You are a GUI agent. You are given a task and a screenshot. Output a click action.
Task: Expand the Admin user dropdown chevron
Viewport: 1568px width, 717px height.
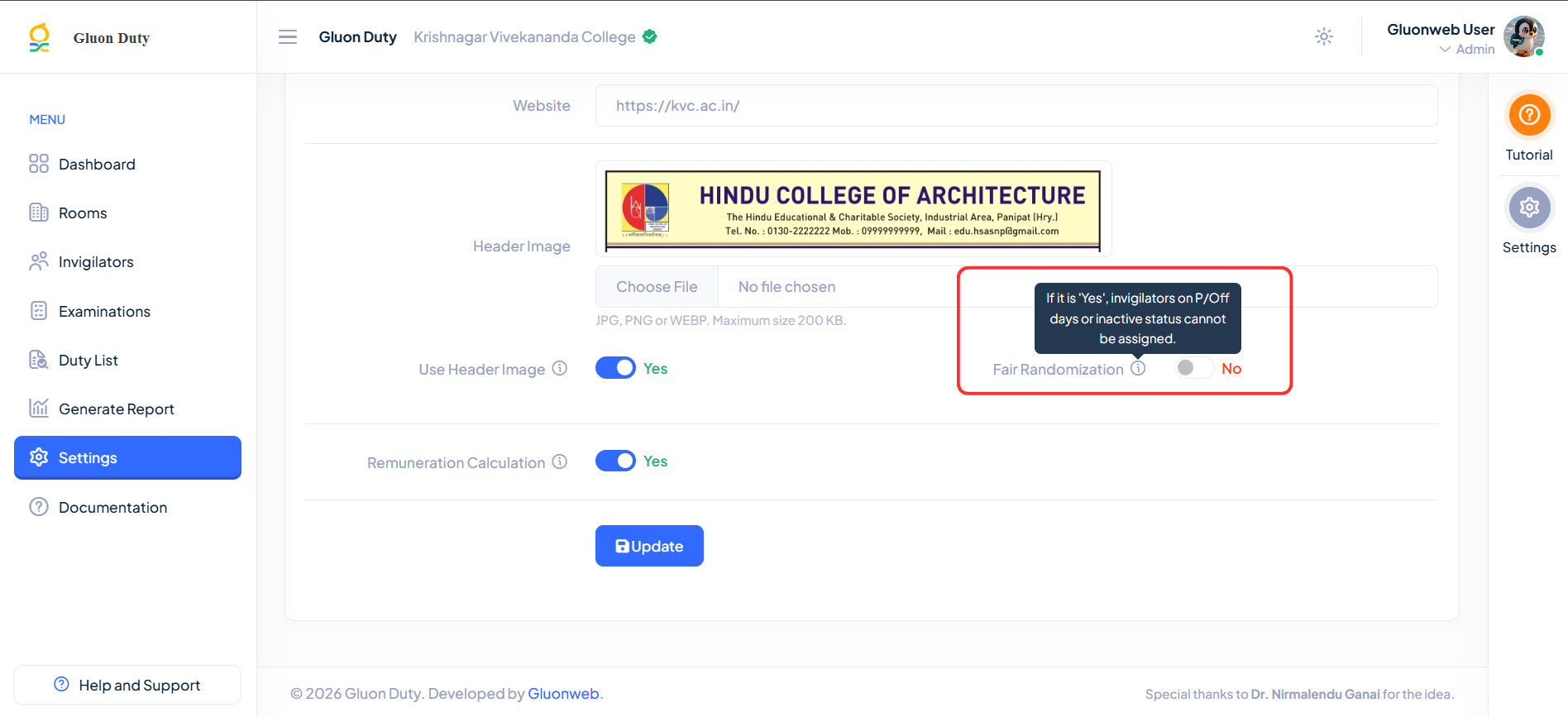pos(1445,50)
